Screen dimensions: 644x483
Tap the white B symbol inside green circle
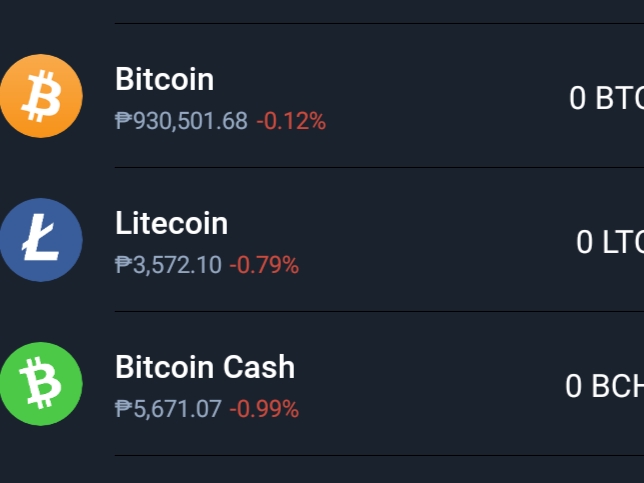[x=41, y=383]
